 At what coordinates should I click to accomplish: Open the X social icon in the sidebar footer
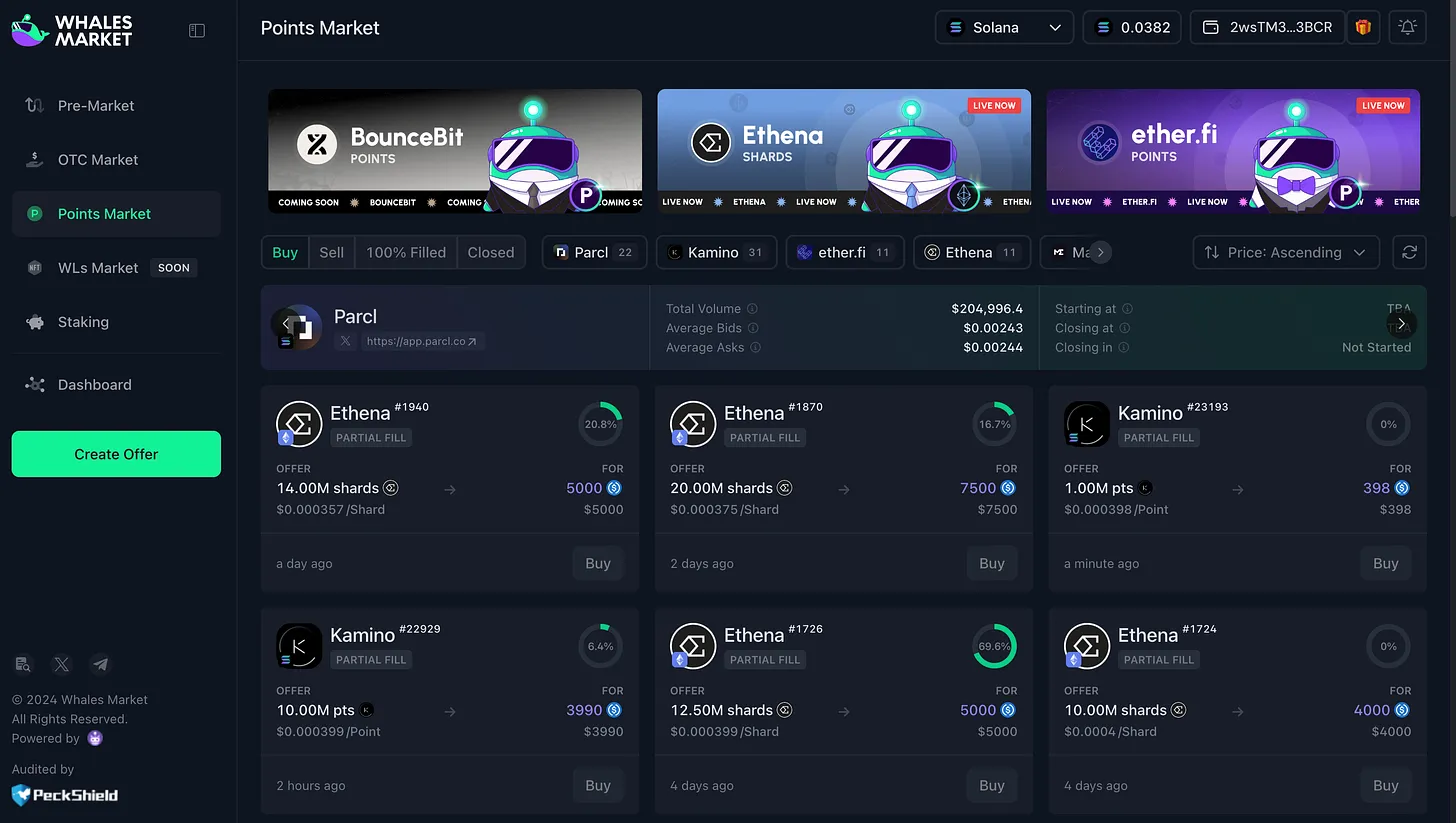click(62, 664)
